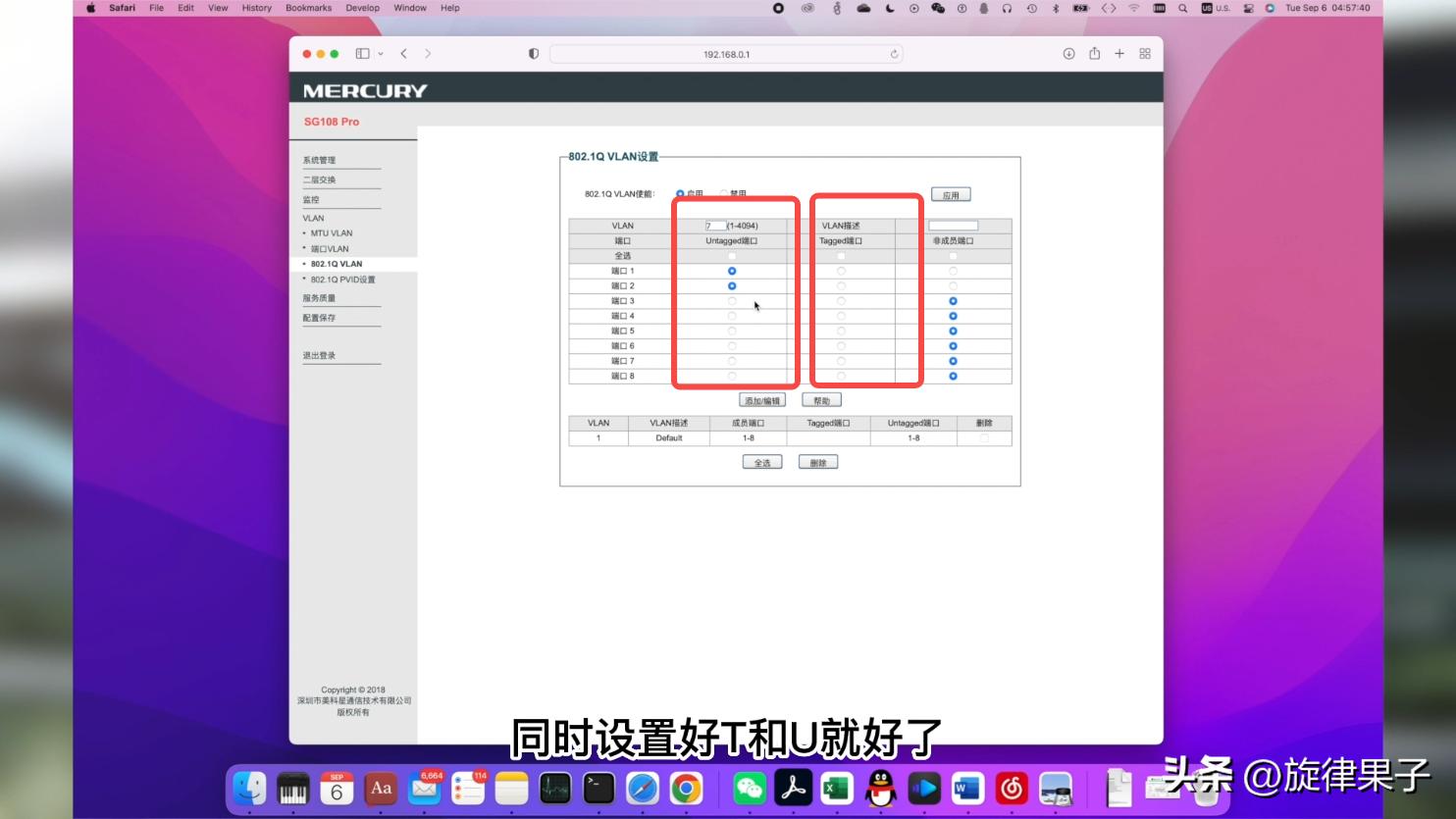
Task: Set 端口 1 as Untagged端口
Action: tap(732, 270)
